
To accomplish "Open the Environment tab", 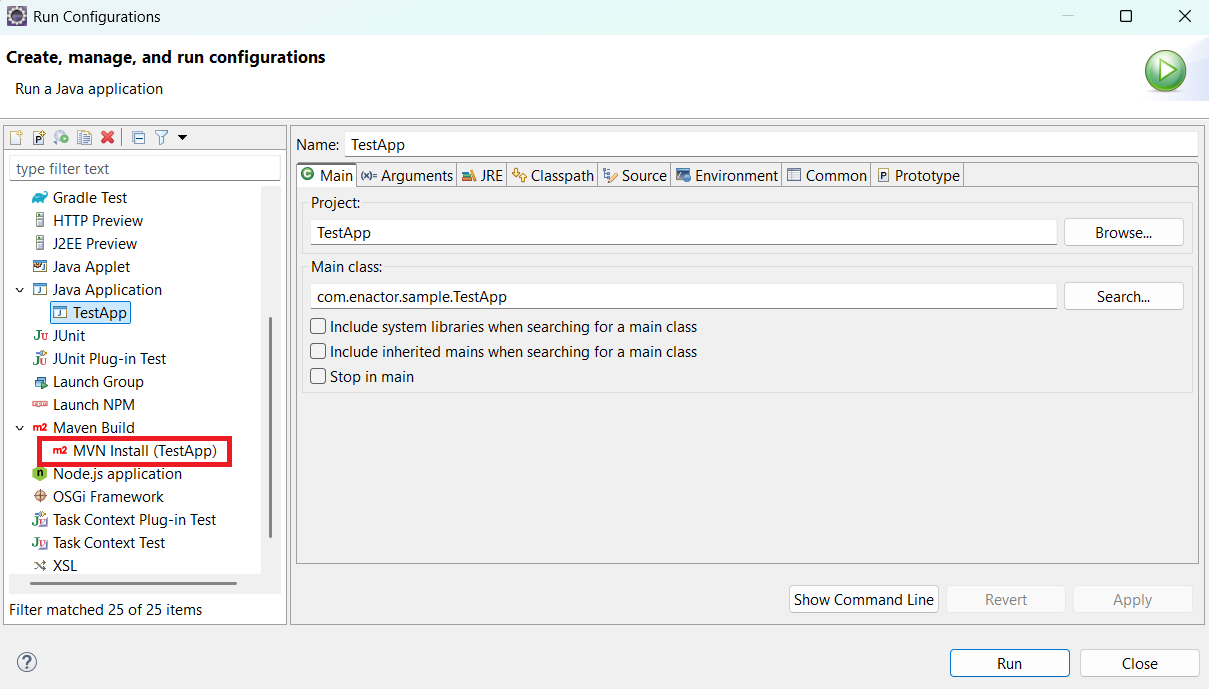I will (726, 175).
